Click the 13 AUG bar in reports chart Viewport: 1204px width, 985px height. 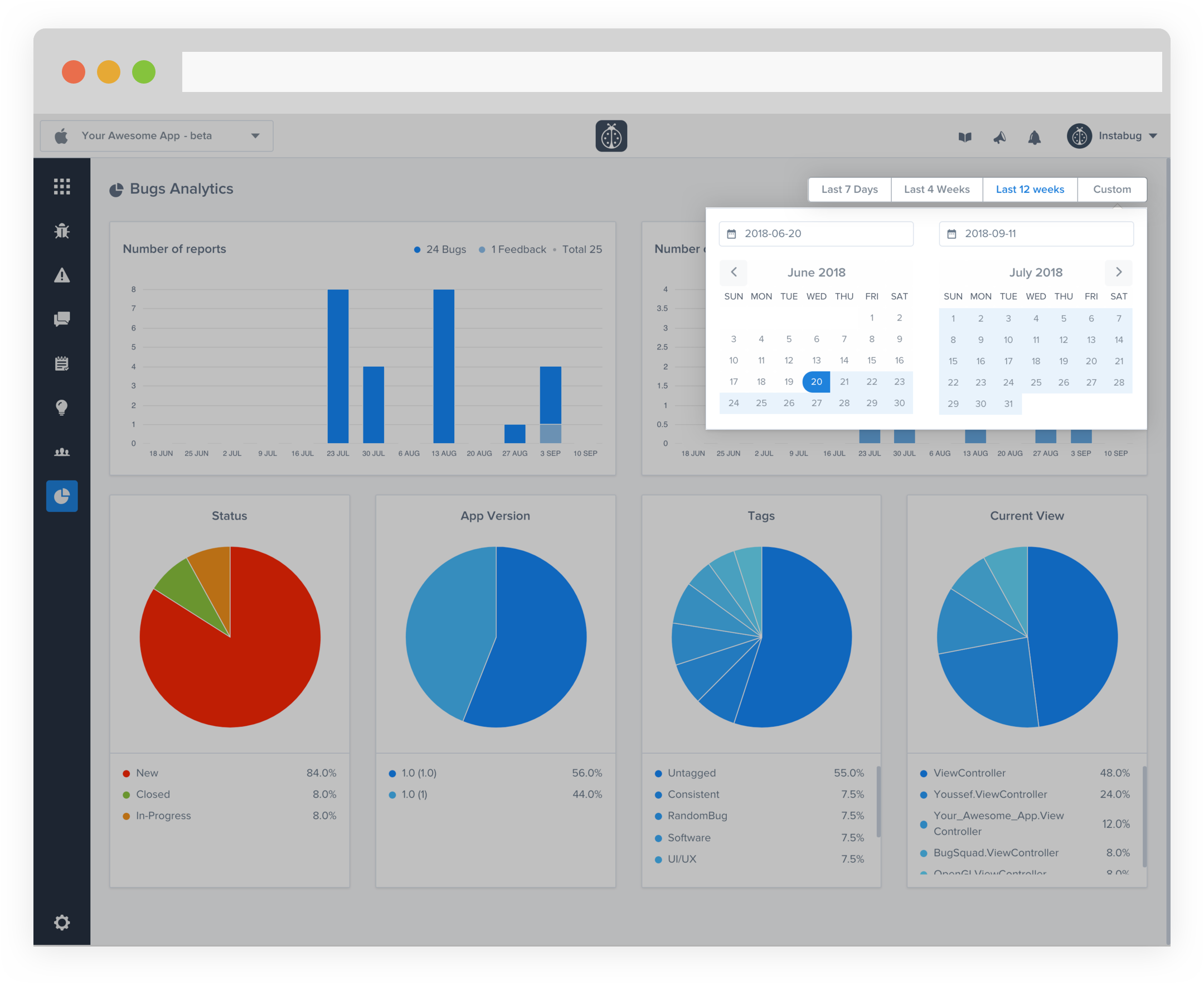click(444, 367)
